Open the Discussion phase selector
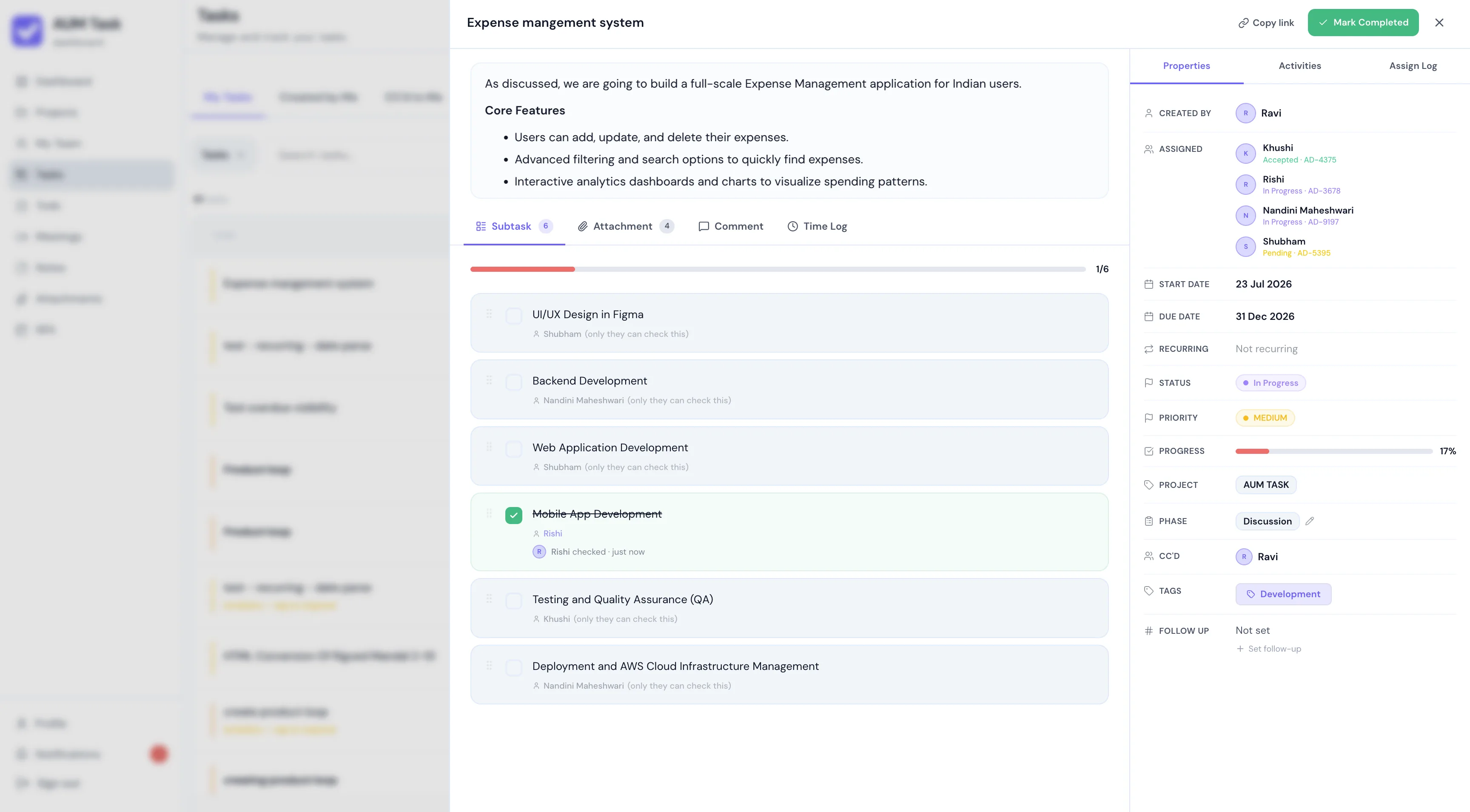Screen dimensions: 1470x812 pyautogui.click(x=1268, y=521)
